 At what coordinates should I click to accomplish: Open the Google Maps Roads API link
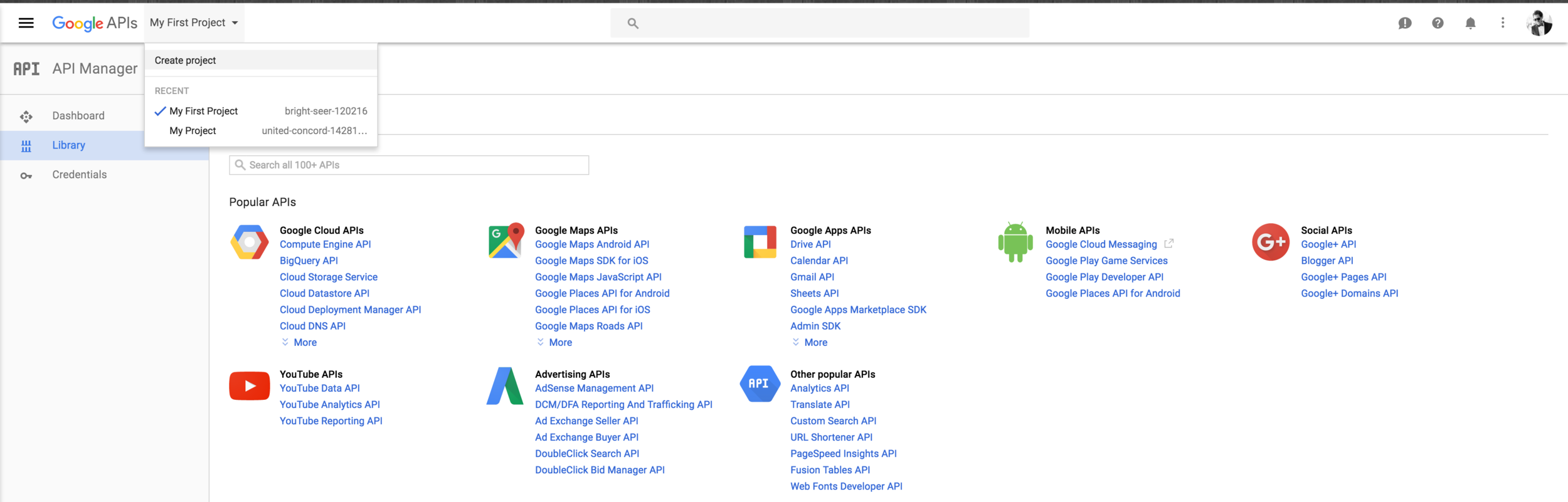tap(589, 326)
